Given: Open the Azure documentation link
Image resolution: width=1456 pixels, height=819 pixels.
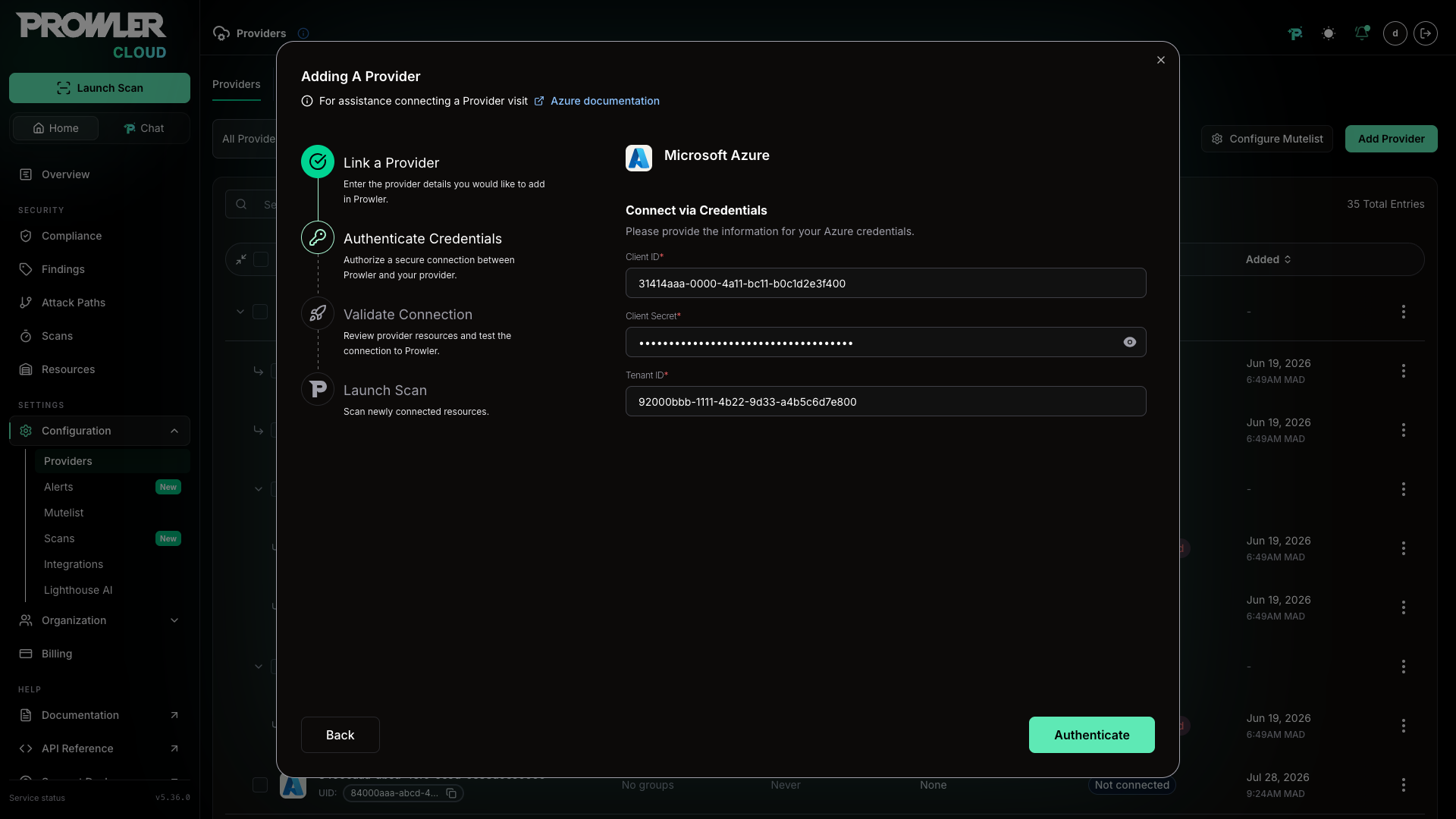Looking at the screenshot, I should pos(604,101).
